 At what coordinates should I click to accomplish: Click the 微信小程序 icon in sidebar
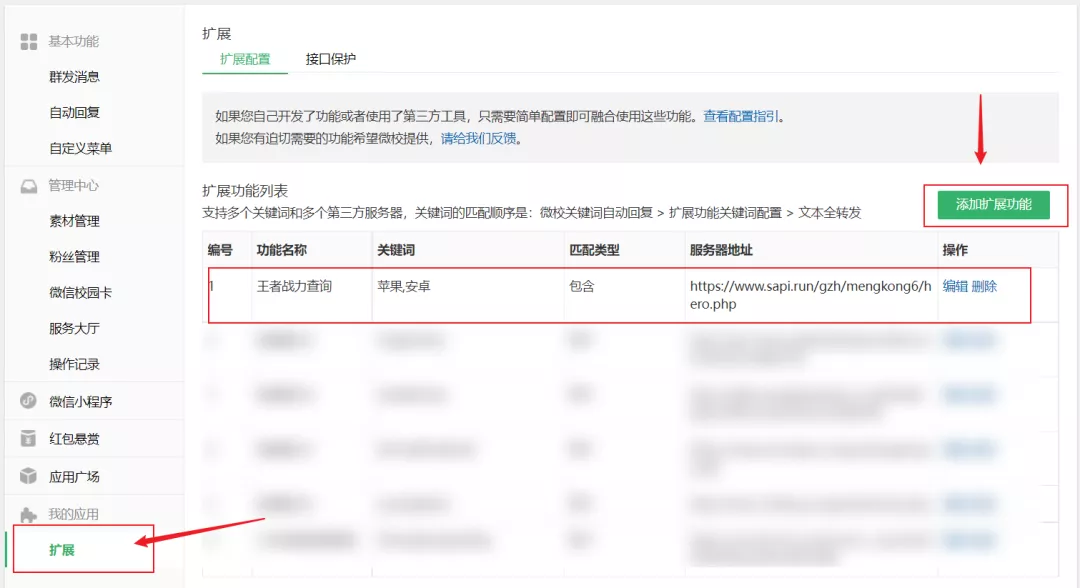tap(28, 401)
